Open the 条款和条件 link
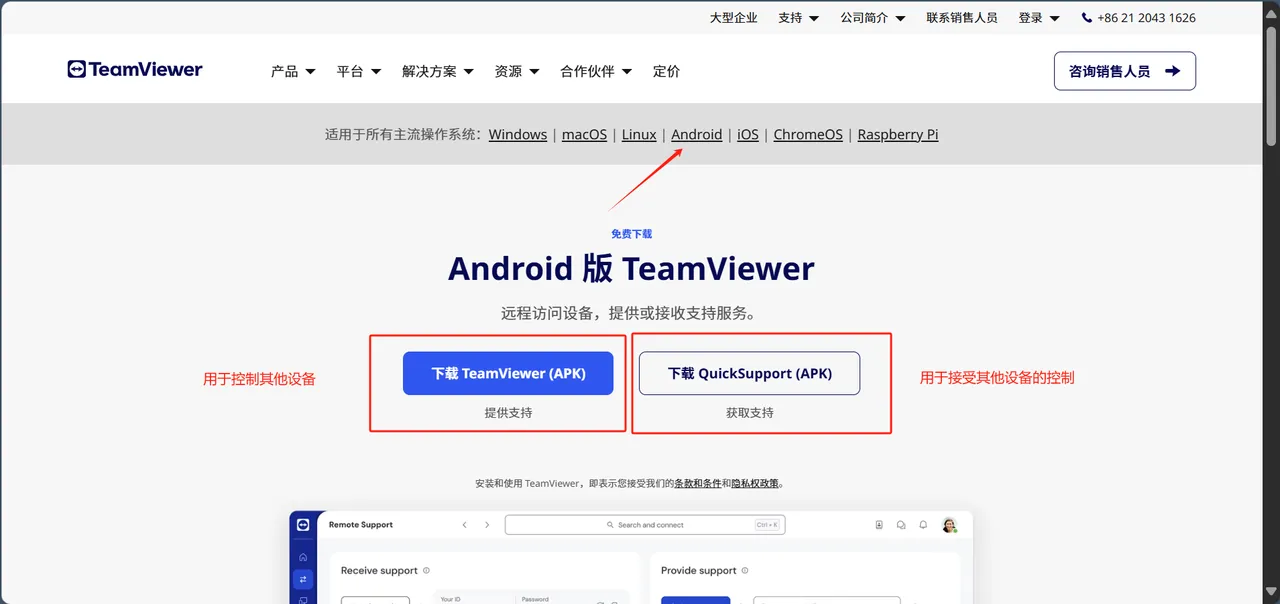The height and width of the screenshot is (604, 1280). pos(697,484)
